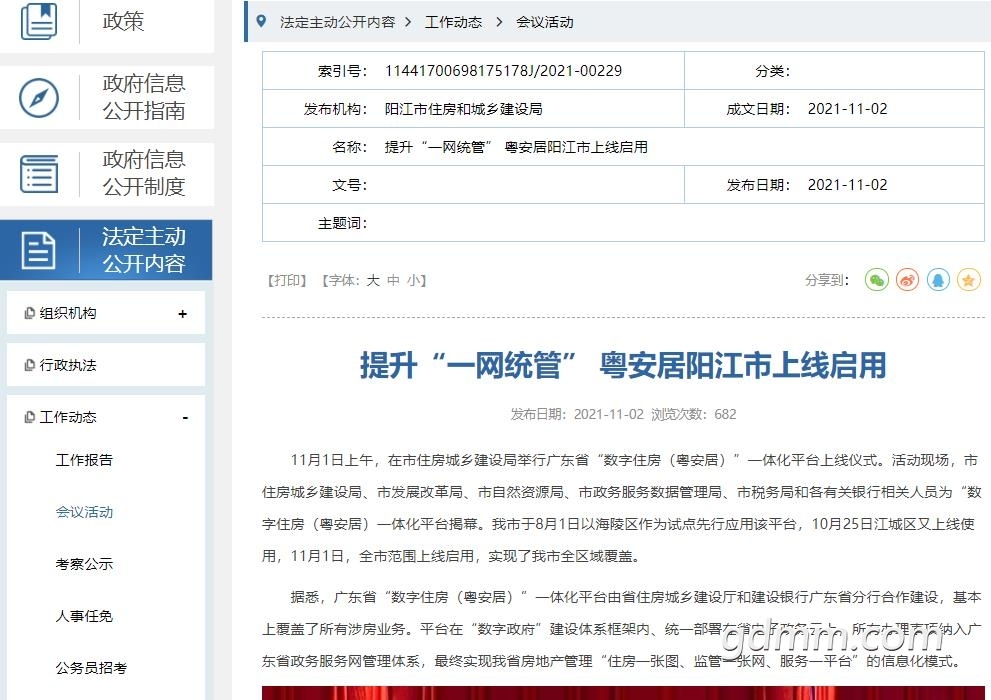
Task: Click the 法定主动公开内容 page icon
Action: pyautogui.click(x=39, y=250)
